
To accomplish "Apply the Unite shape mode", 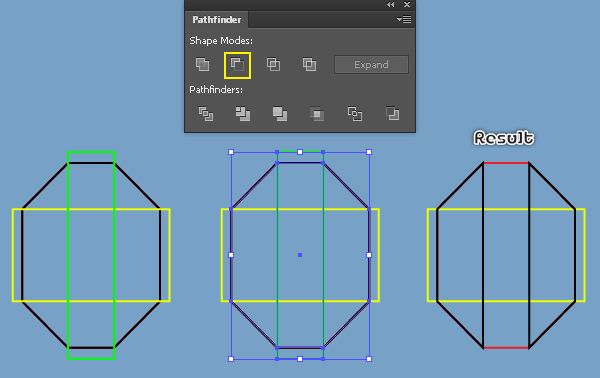I will (x=202, y=64).
